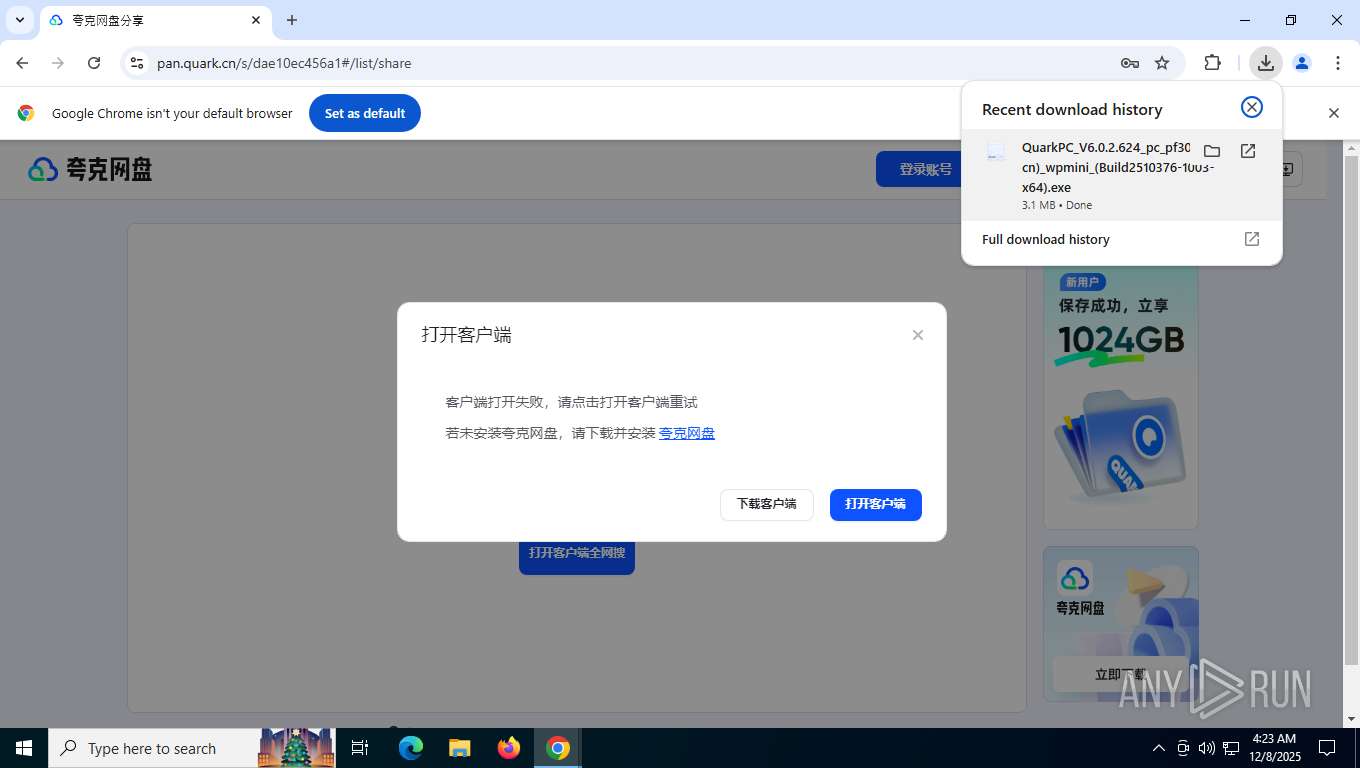
Task: Bookmark this page with star
Action: [x=1162, y=63]
